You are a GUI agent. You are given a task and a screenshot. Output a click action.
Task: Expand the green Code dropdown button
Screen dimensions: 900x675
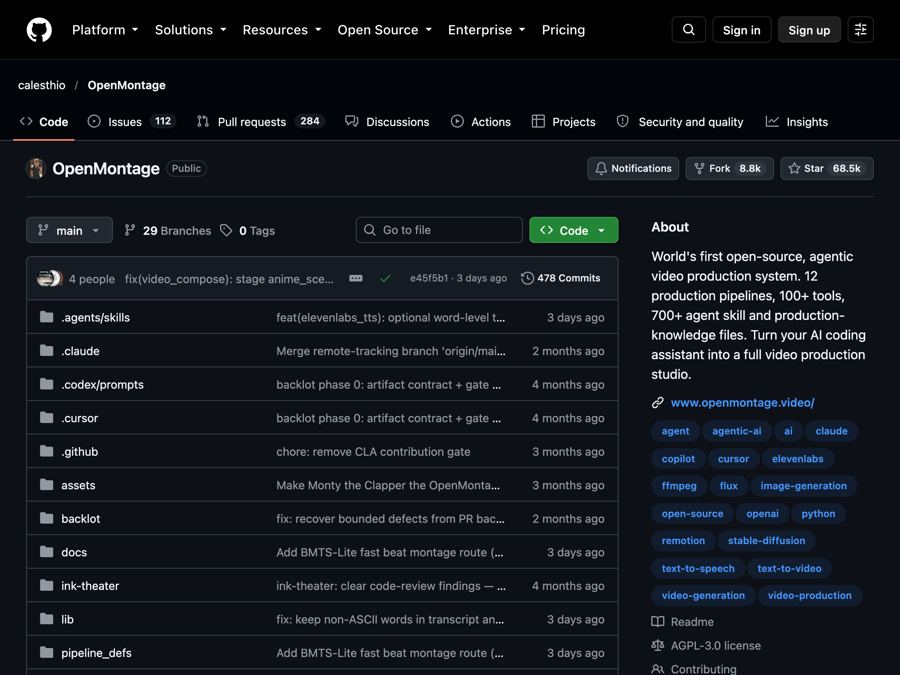(574, 230)
